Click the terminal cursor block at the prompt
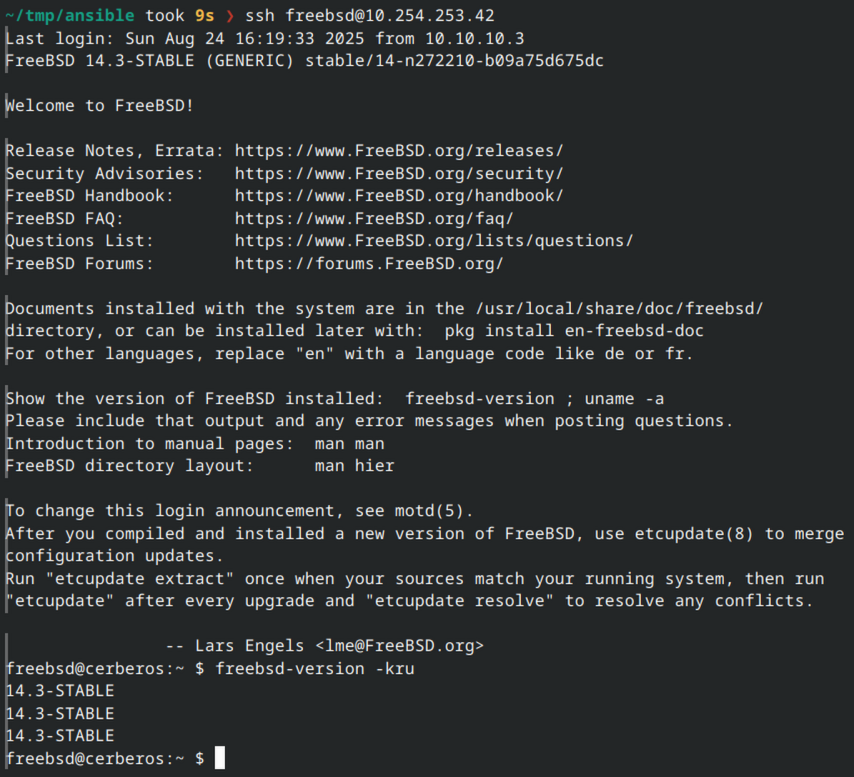Image resolution: width=854 pixels, height=777 pixels. coord(220,759)
